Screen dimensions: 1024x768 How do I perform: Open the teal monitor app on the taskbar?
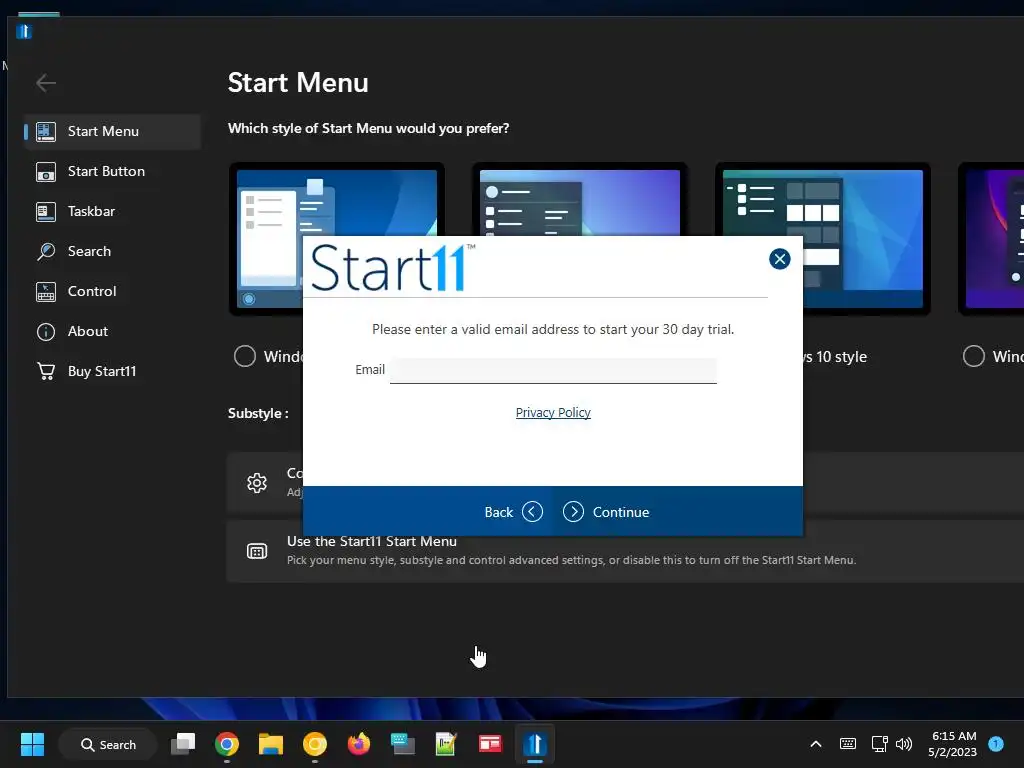coord(402,744)
